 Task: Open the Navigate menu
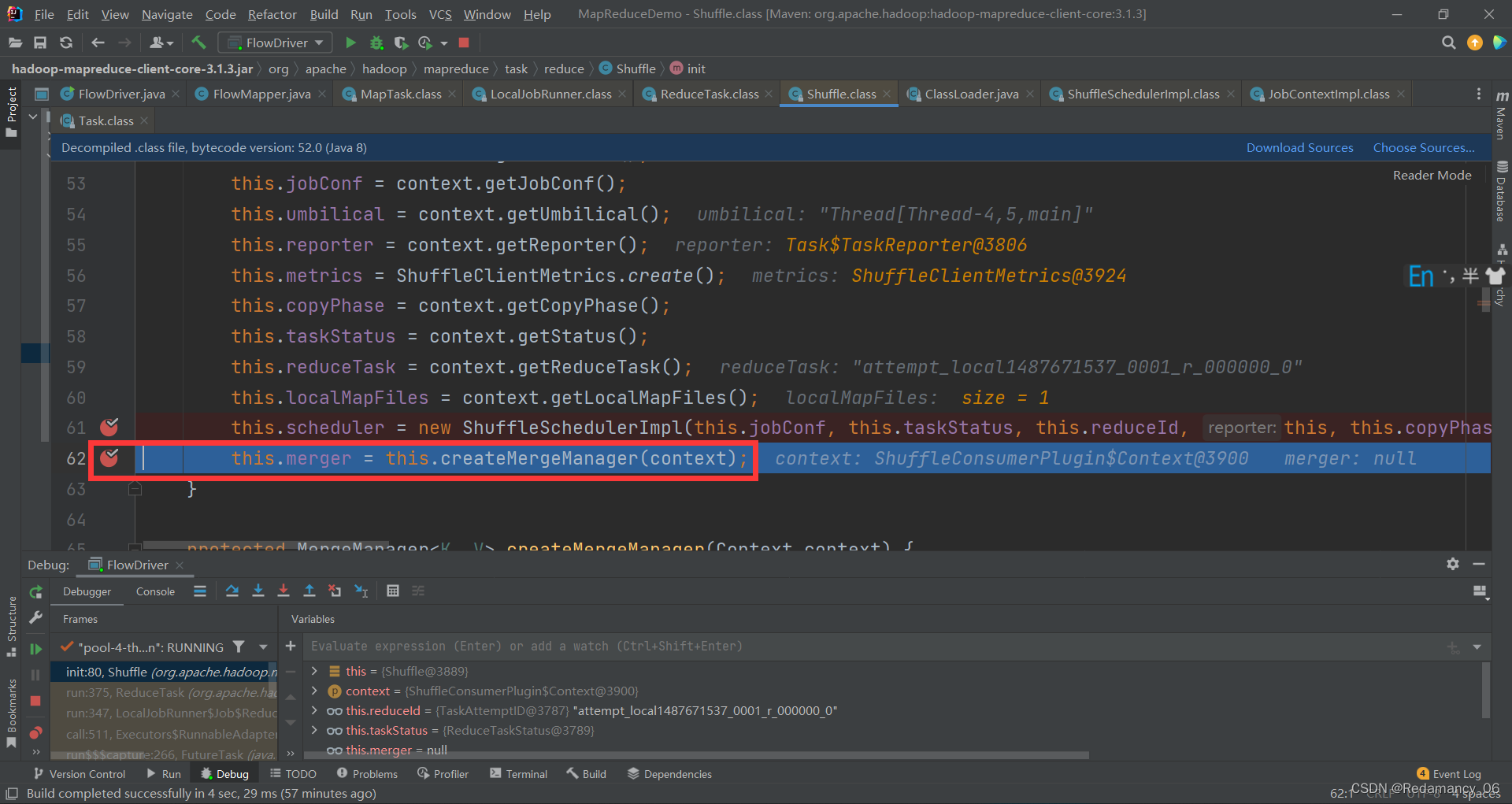[167, 14]
